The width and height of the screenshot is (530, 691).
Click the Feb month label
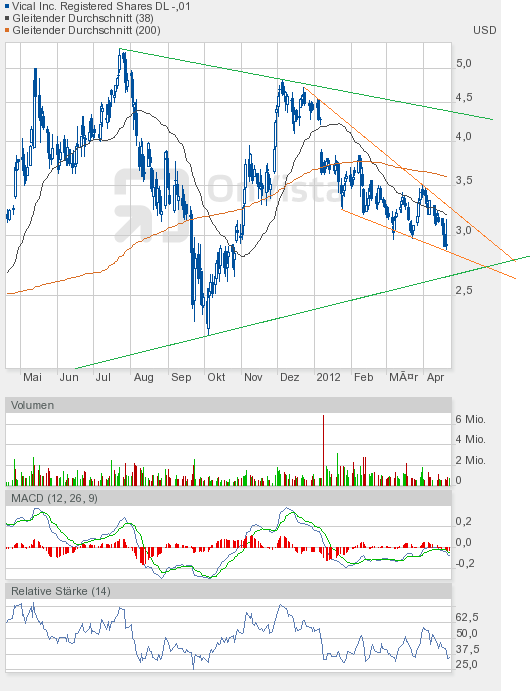click(x=363, y=377)
